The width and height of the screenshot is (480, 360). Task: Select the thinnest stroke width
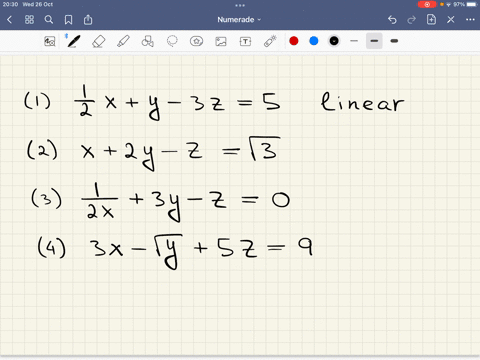(354, 41)
